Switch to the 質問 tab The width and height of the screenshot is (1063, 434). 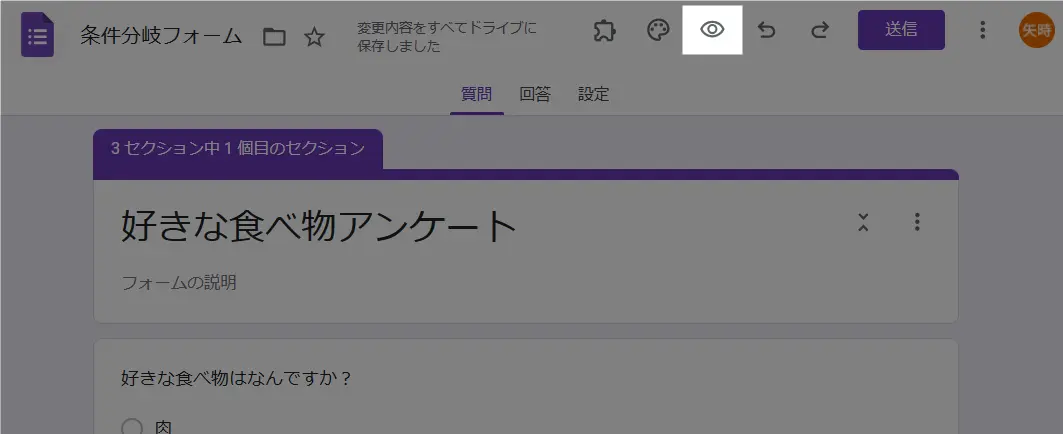pyautogui.click(x=477, y=94)
